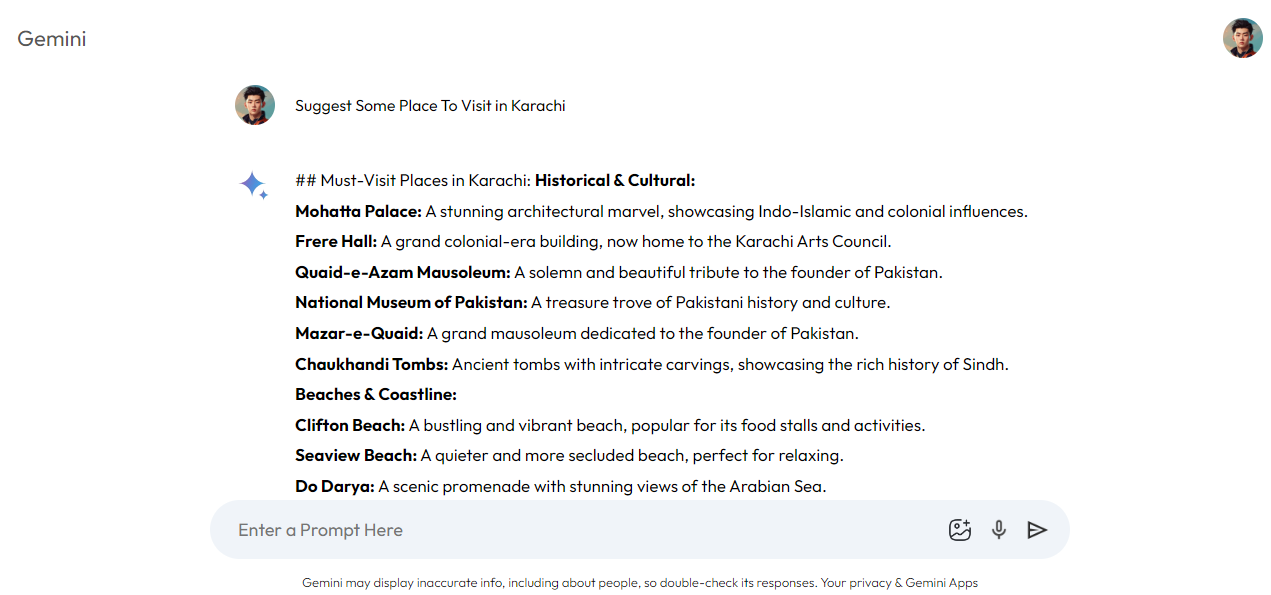Click the user avatar beside the prompt message
The height and width of the screenshot is (595, 1271).
point(255,105)
